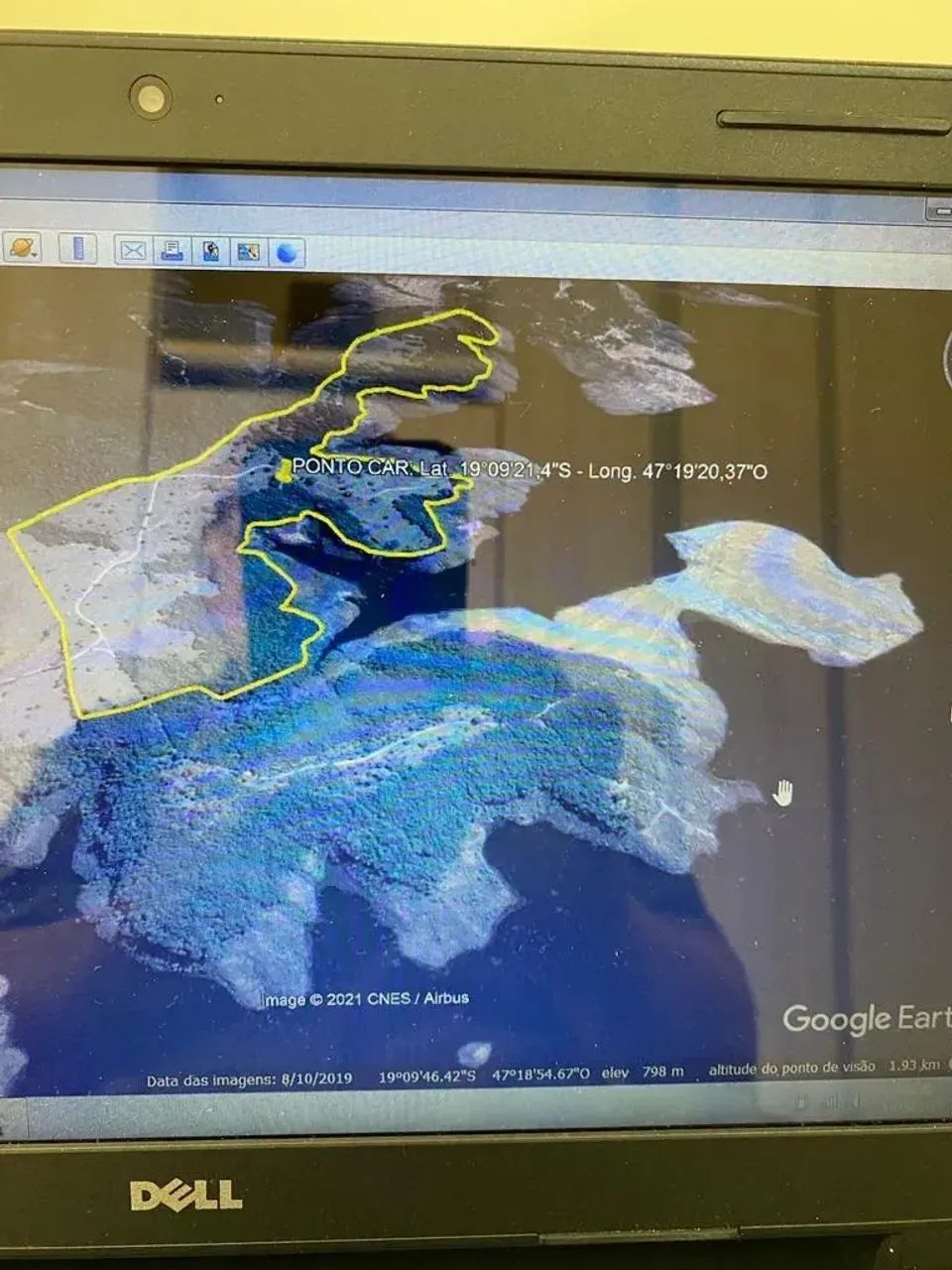Click the Save Image toolbar icon

tap(210, 251)
